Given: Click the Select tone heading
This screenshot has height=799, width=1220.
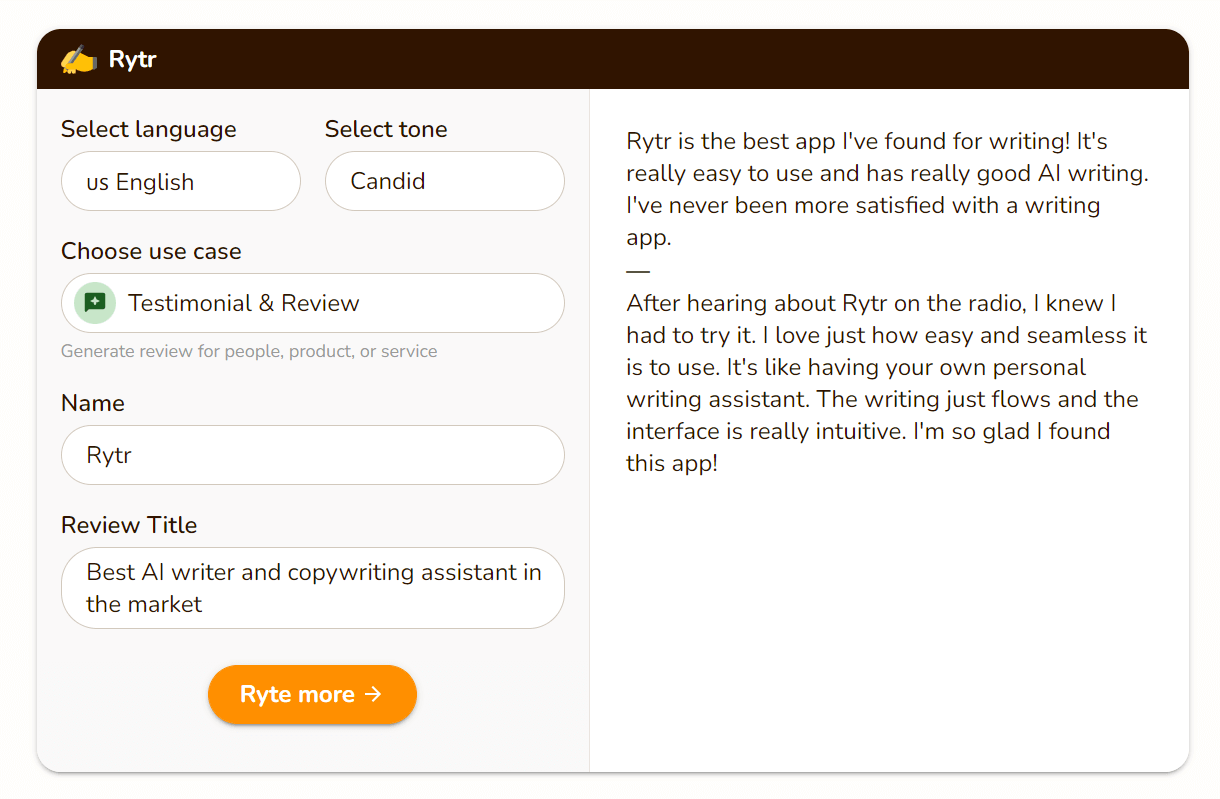Looking at the screenshot, I should point(386,129).
